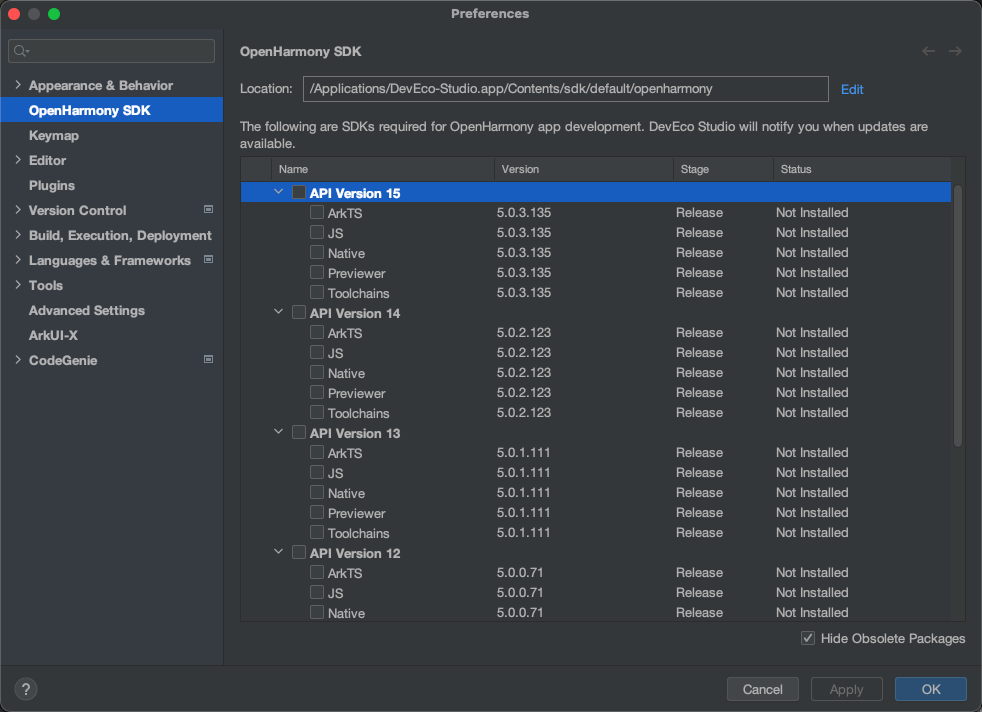This screenshot has width=982, height=712.
Task: Confirm with the OK button
Action: pos(931,689)
